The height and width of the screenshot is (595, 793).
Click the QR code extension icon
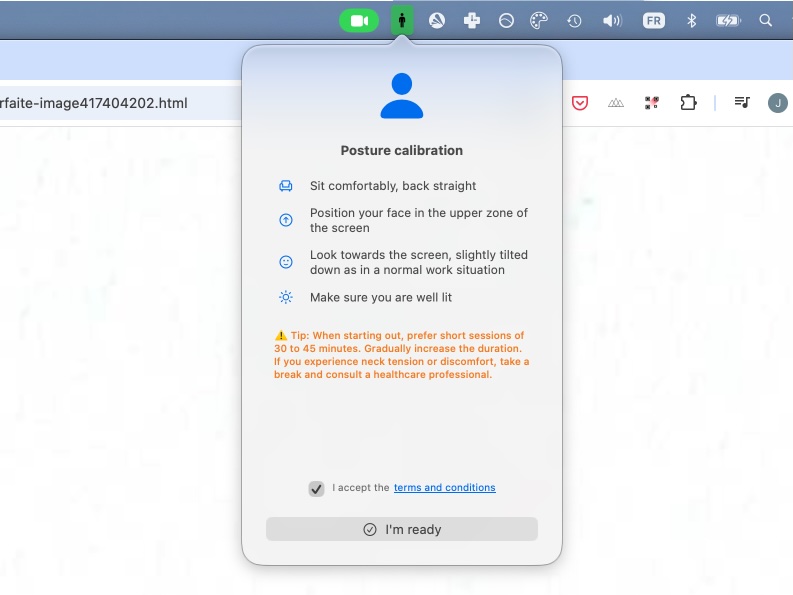(x=652, y=103)
